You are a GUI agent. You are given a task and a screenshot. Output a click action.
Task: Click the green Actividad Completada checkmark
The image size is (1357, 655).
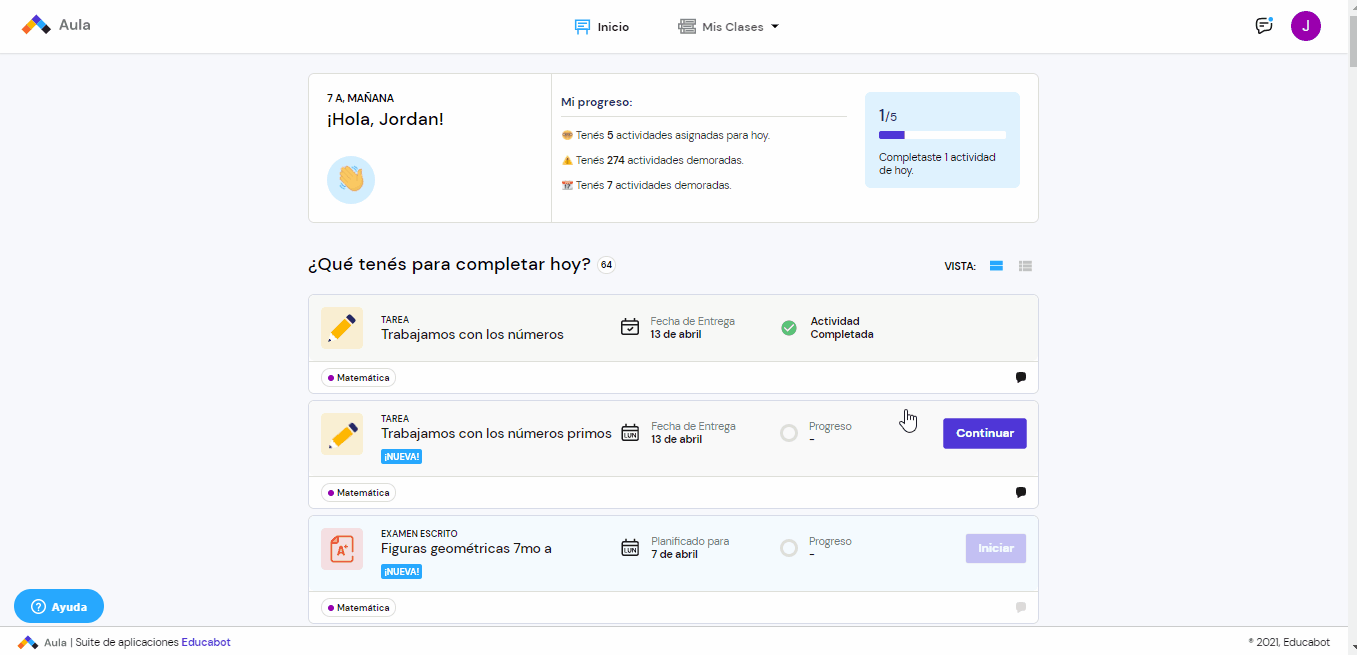789,328
